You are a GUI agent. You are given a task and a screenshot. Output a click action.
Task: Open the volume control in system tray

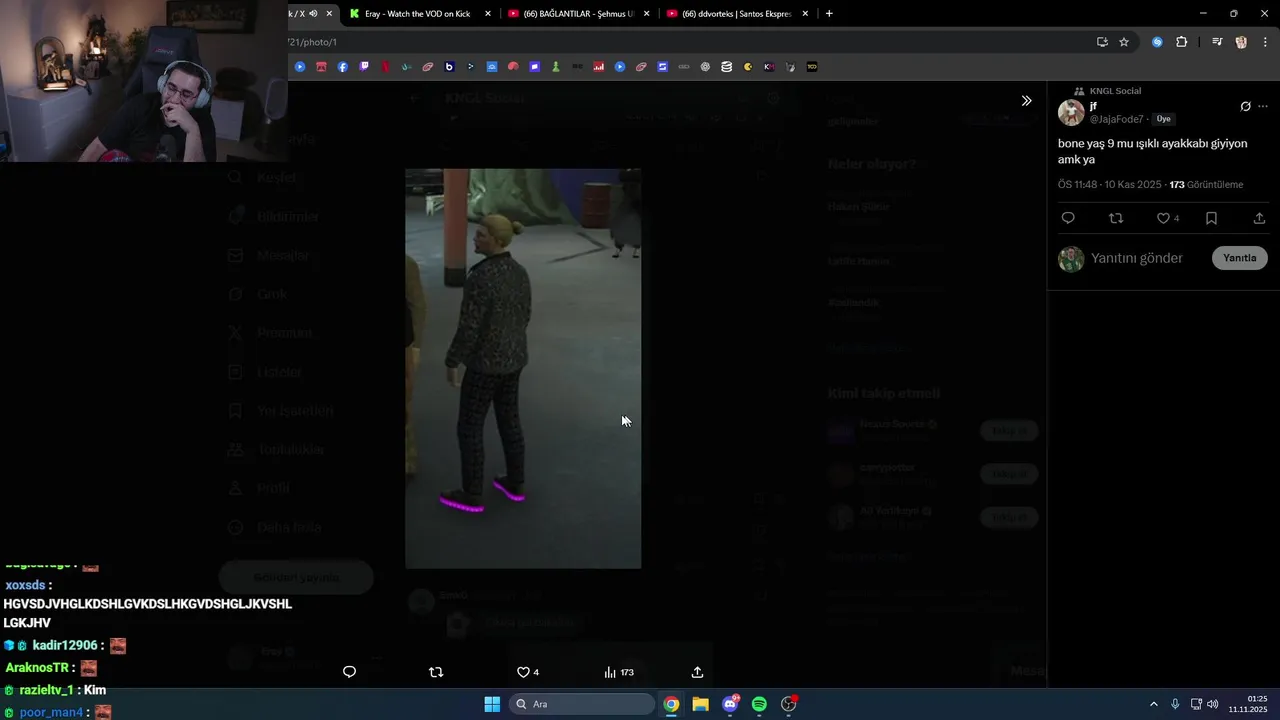click(1213, 704)
